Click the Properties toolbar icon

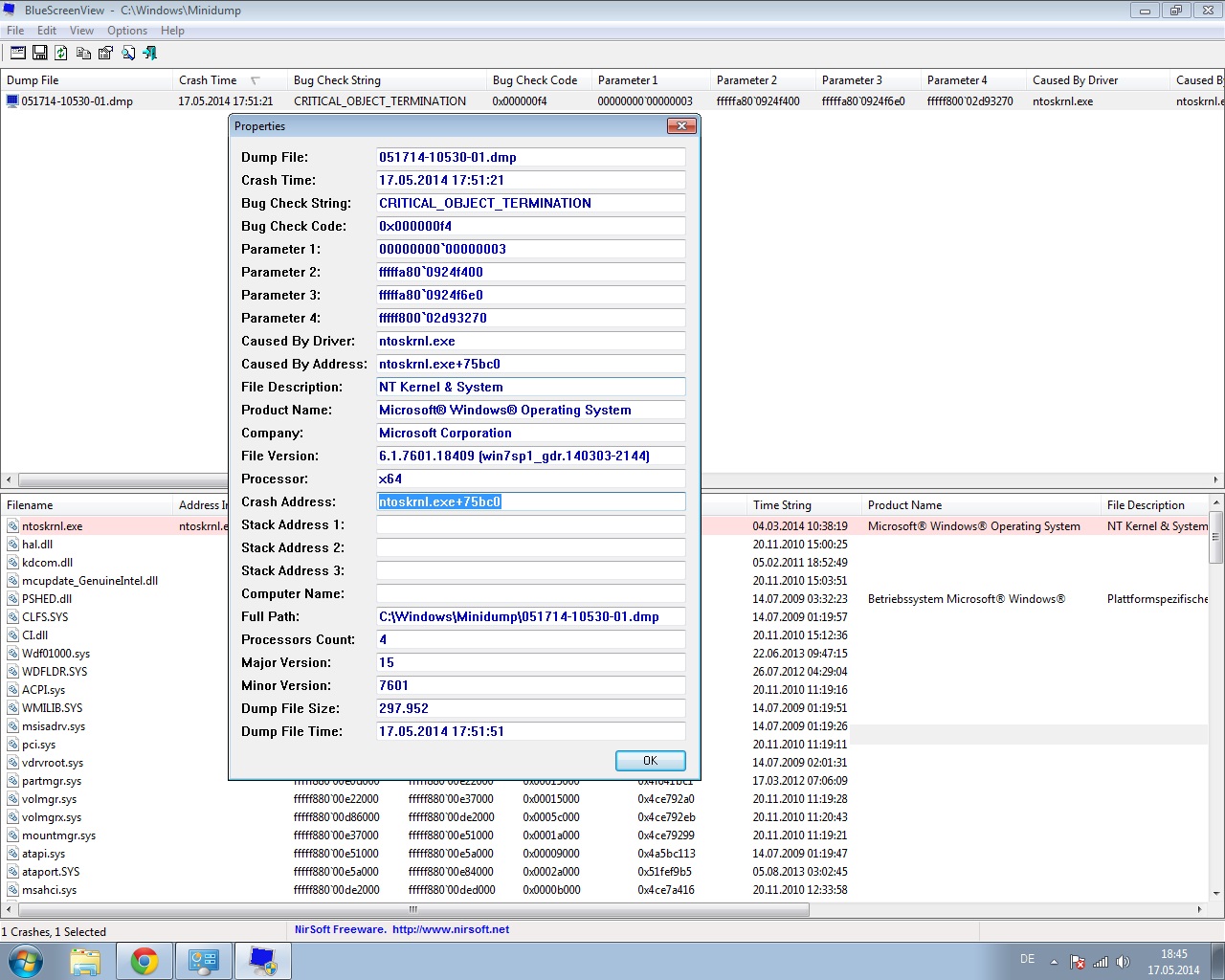pos(105,53)
